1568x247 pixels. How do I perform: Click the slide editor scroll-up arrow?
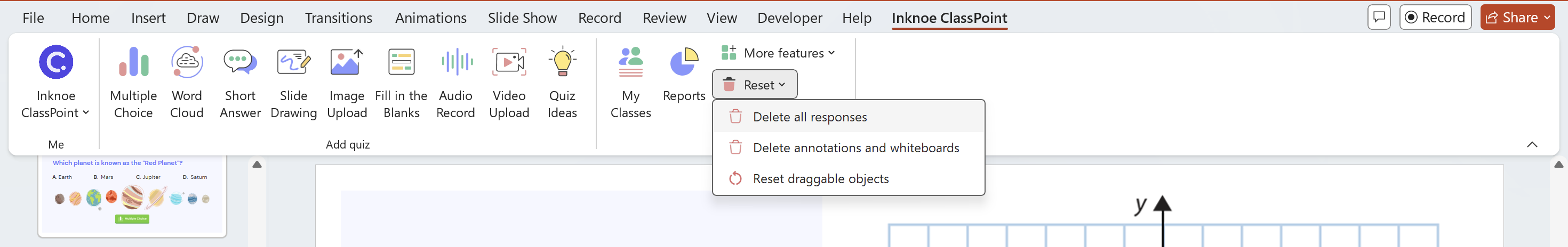click(1558, 164)
